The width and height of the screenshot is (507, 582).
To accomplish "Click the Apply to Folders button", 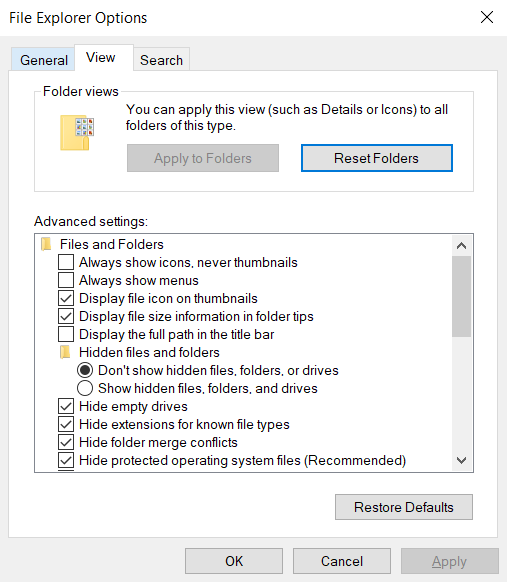I will click(x=203, y=158).
